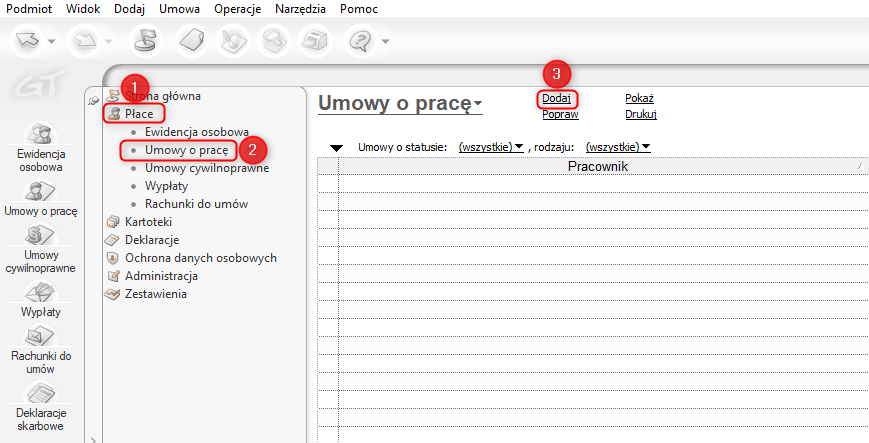
Task: Open Ewidencja osobowa from the sidebar shortcut icons
Action: pyautogui.click(x=40, y=147)
